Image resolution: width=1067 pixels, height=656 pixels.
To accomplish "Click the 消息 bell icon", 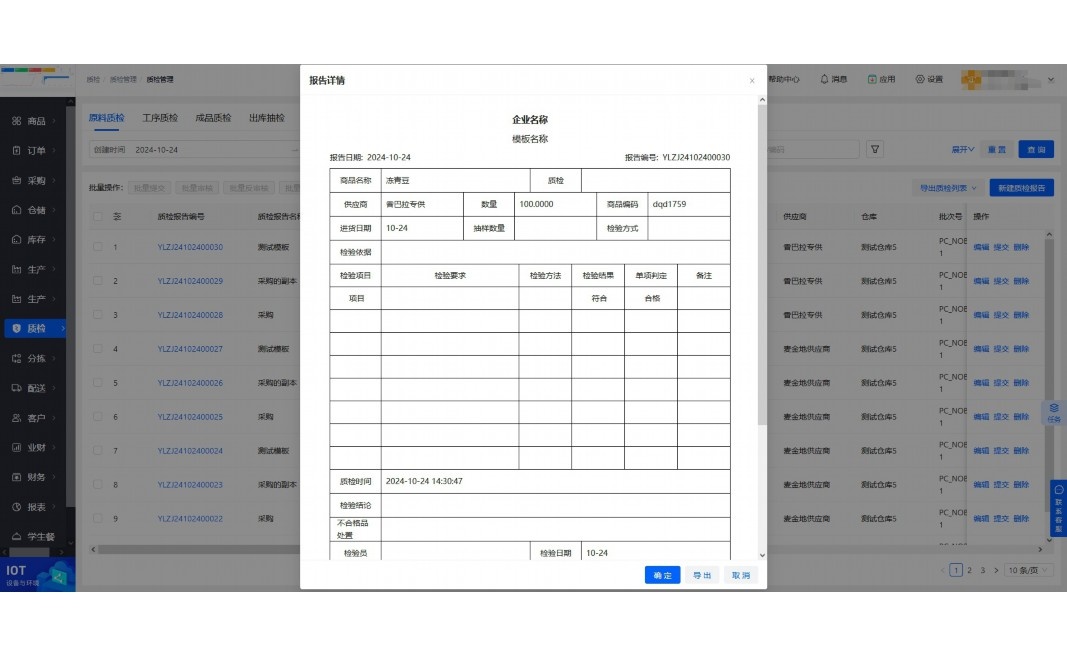I will [x=824, y=79].
